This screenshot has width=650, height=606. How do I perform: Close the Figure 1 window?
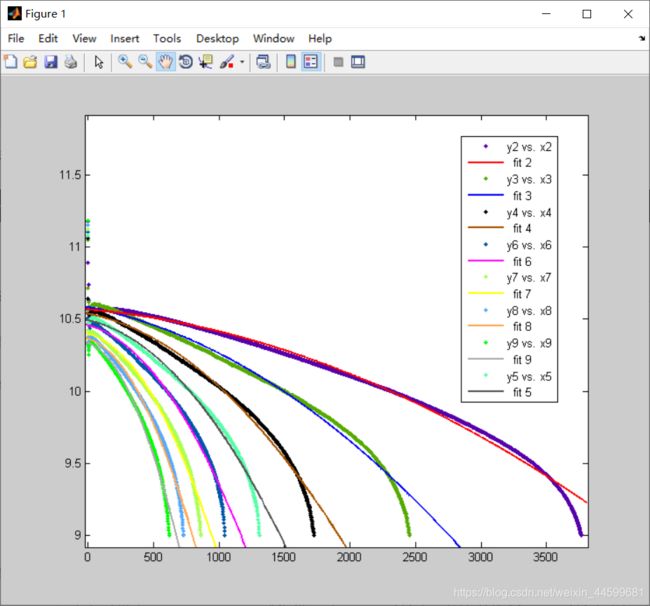pos(628,14)
